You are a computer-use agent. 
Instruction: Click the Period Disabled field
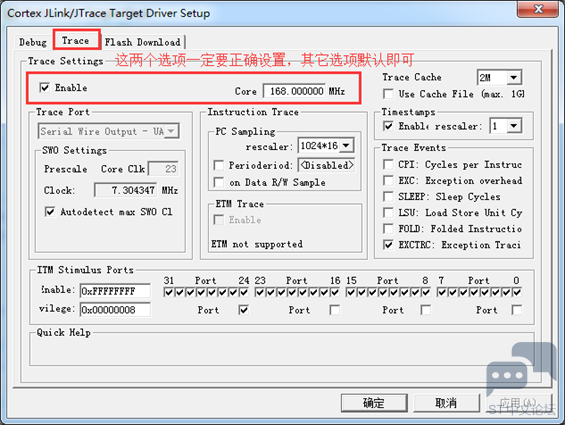click(326, 165)
